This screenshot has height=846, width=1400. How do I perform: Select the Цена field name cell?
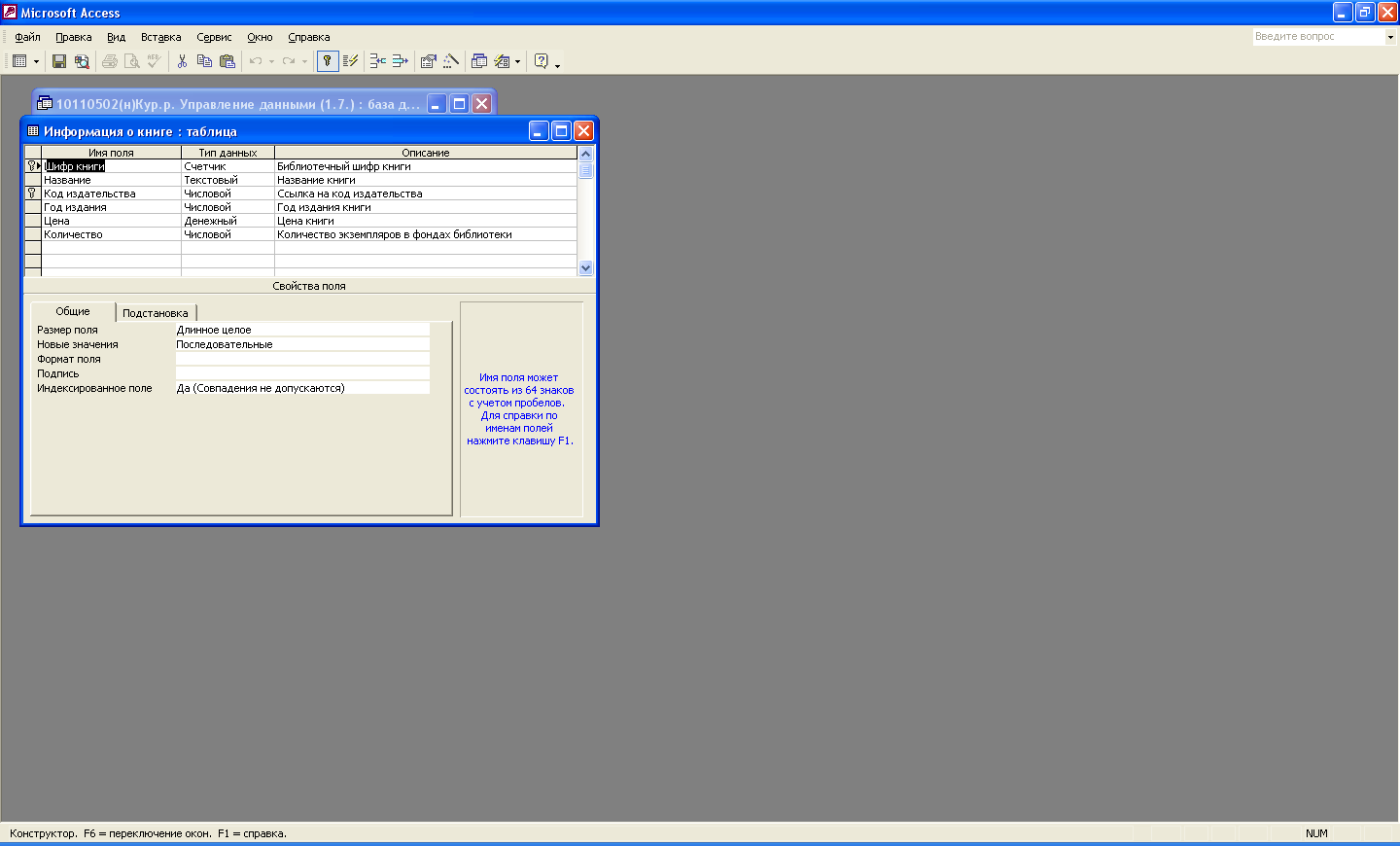[x=110, y=221]
